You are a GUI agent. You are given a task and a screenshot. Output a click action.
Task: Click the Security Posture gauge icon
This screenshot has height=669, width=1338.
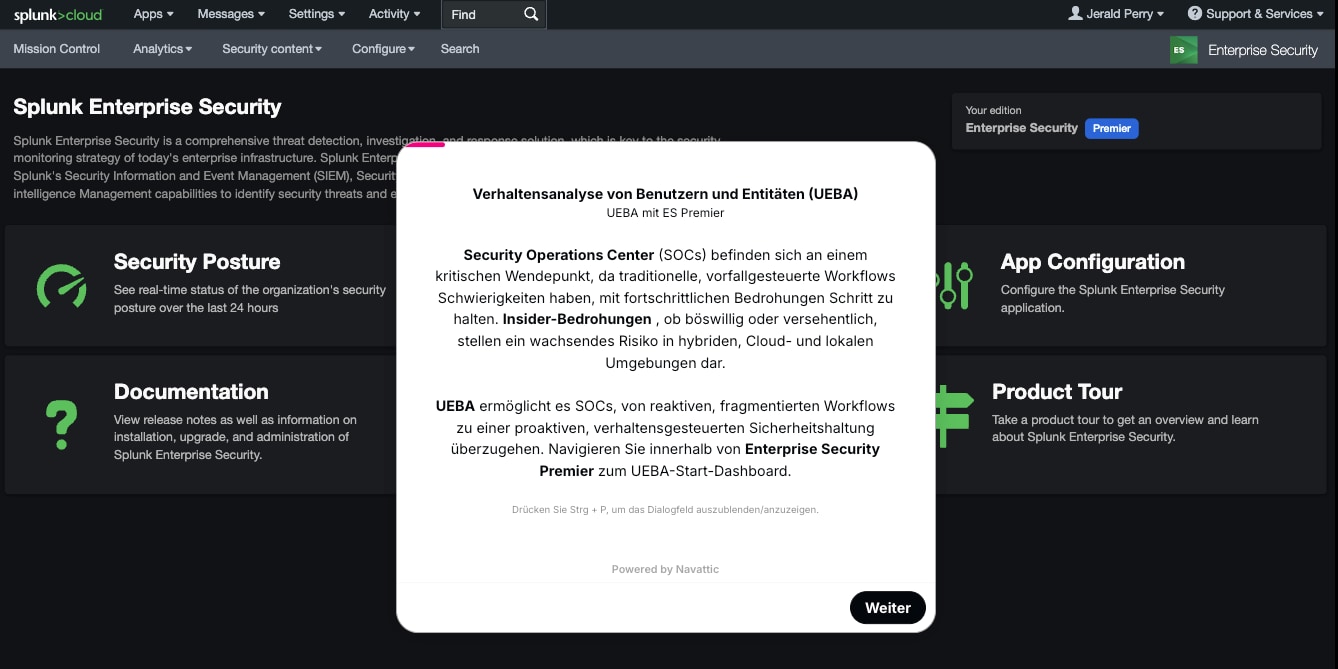click(62, 286)
